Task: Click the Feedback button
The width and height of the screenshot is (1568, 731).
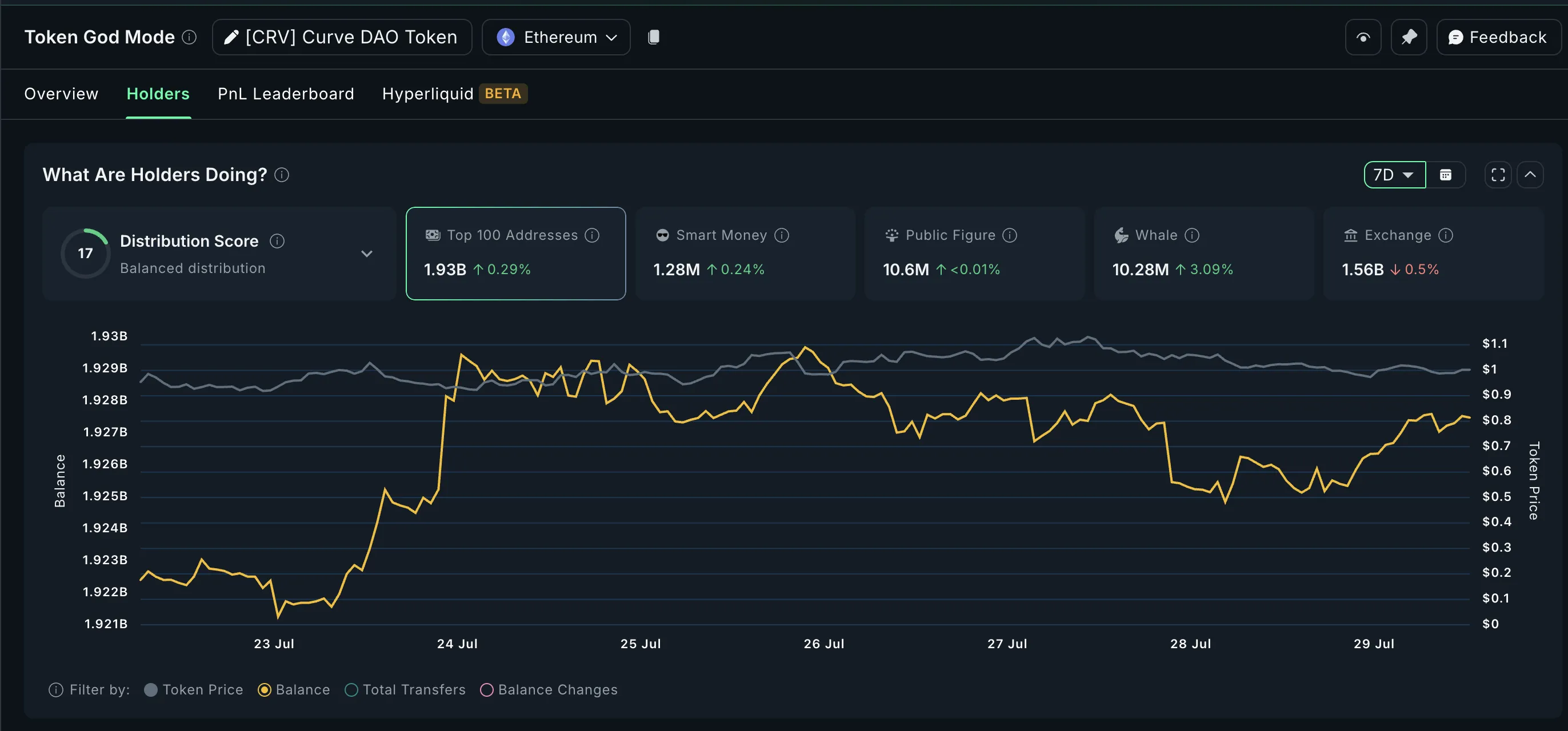Action: (1497, 38)
